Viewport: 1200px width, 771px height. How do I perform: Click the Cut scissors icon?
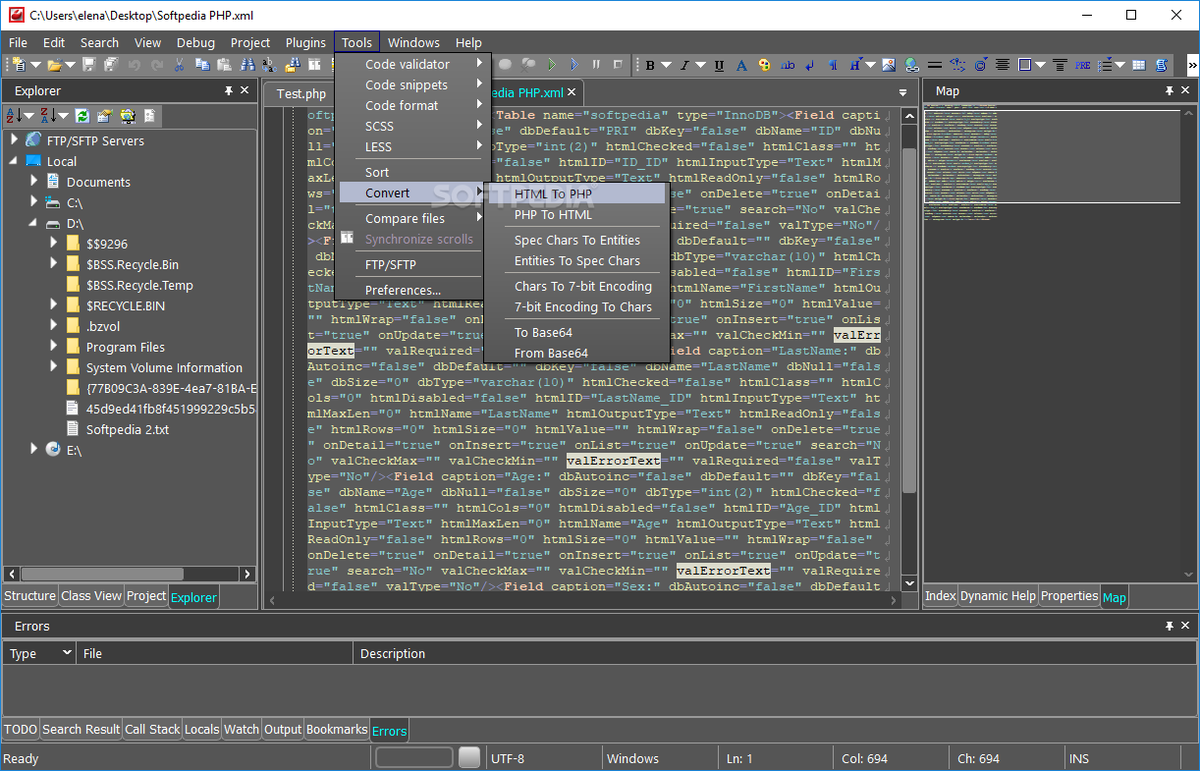tap(179, 65)
